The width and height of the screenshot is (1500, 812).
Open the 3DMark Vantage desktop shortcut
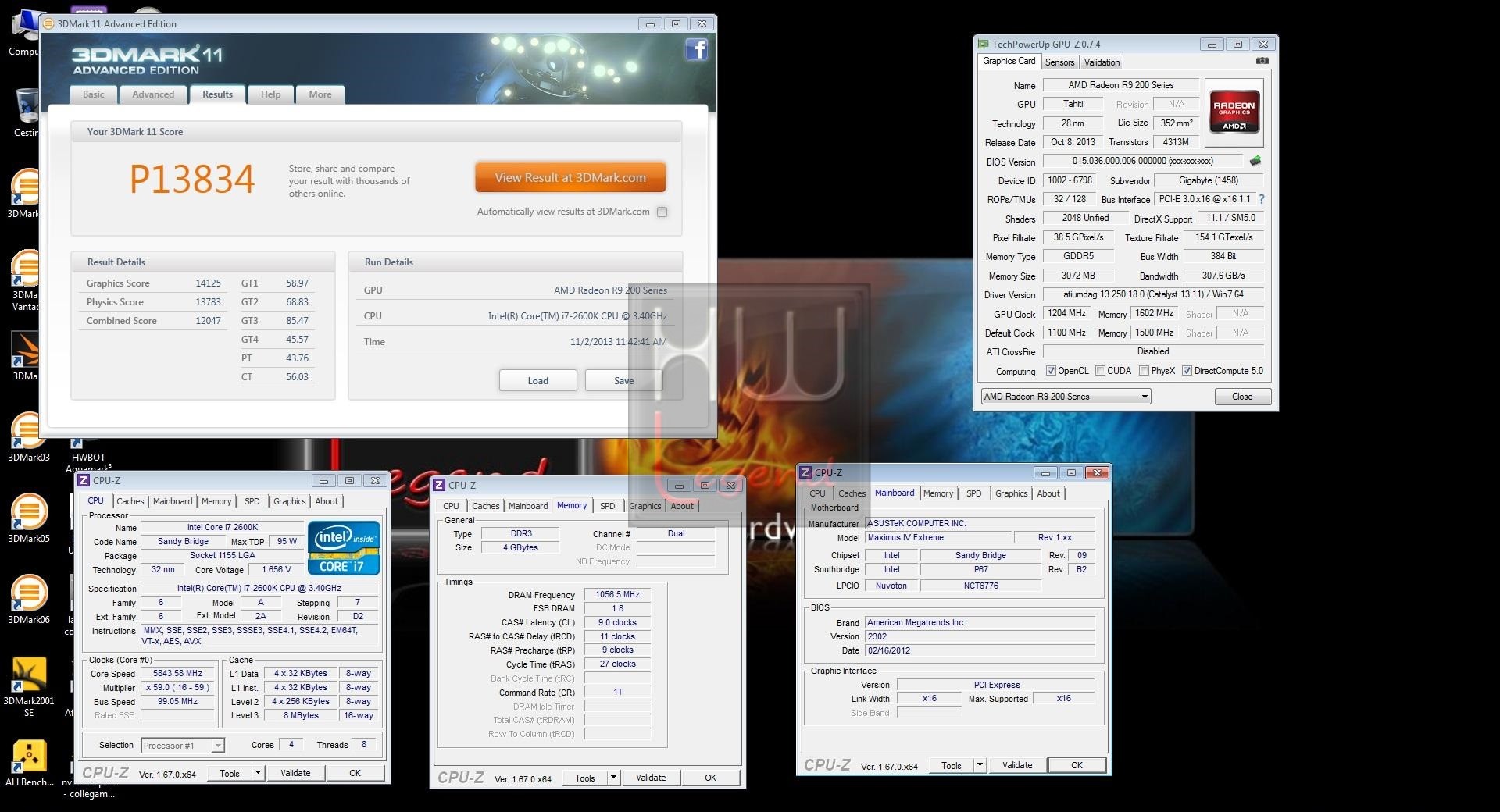(x=25, y=280)
